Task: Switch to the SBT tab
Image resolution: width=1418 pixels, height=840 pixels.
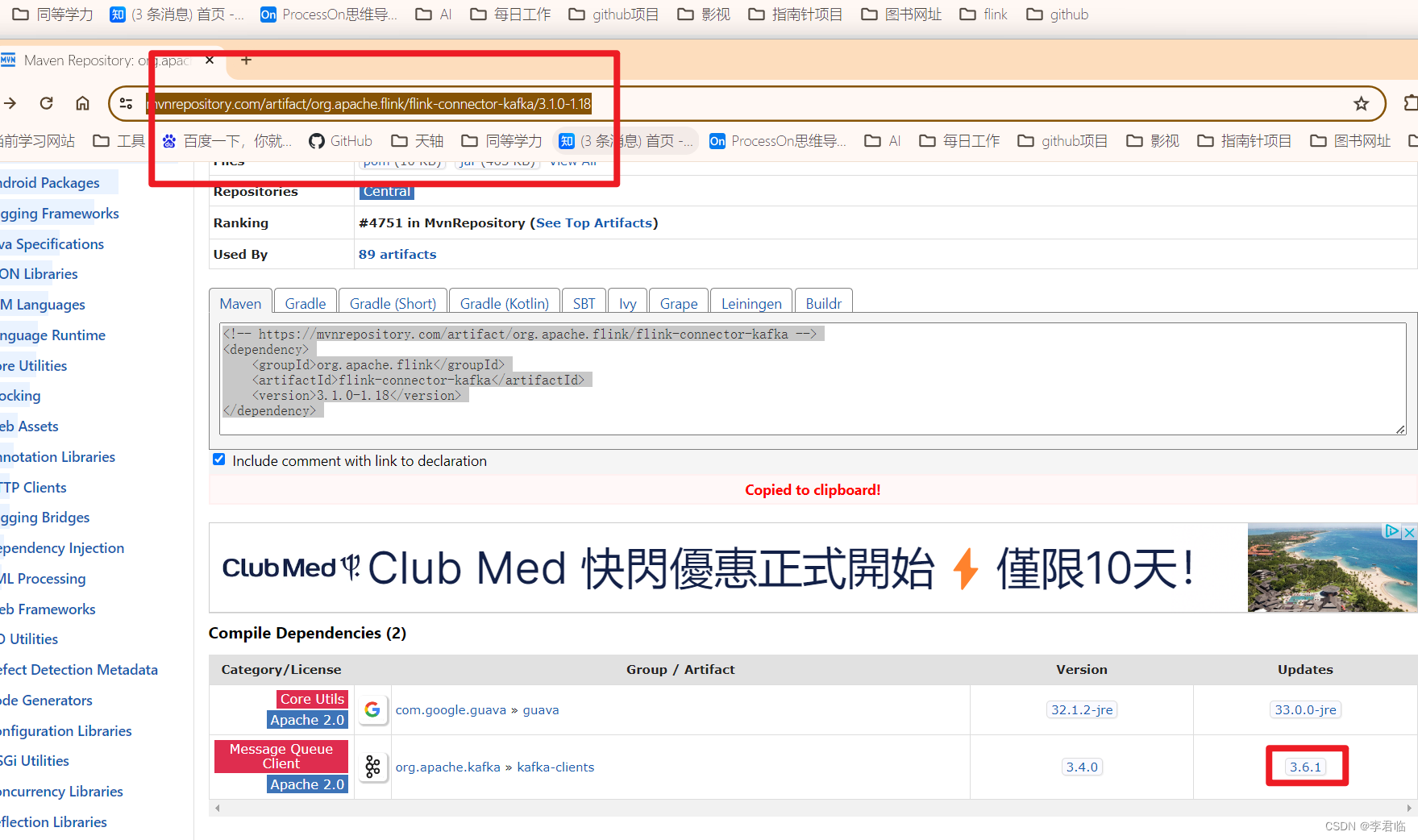Action: tap(584, 303)
